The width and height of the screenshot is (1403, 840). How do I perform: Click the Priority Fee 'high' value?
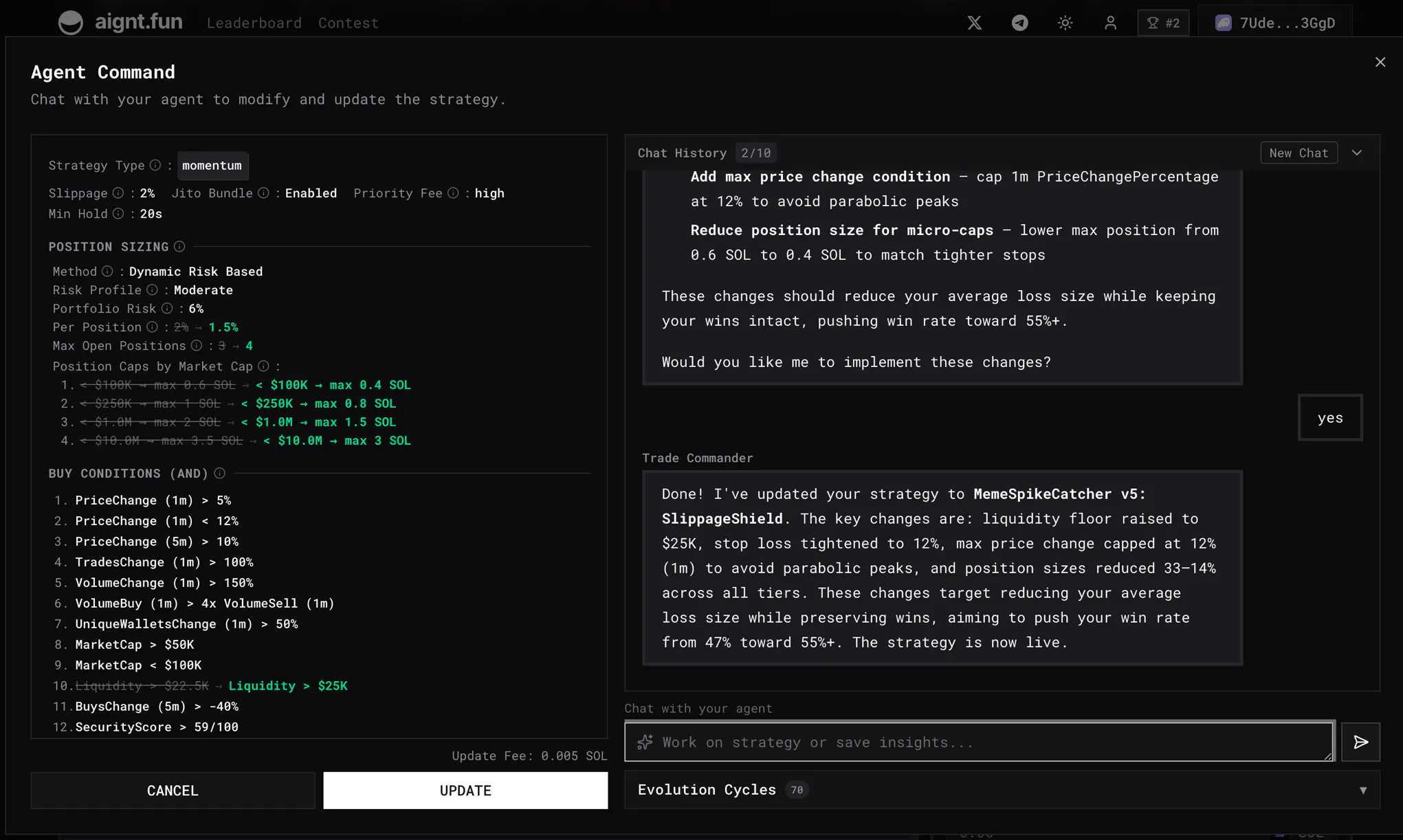(x=489, y=193)
